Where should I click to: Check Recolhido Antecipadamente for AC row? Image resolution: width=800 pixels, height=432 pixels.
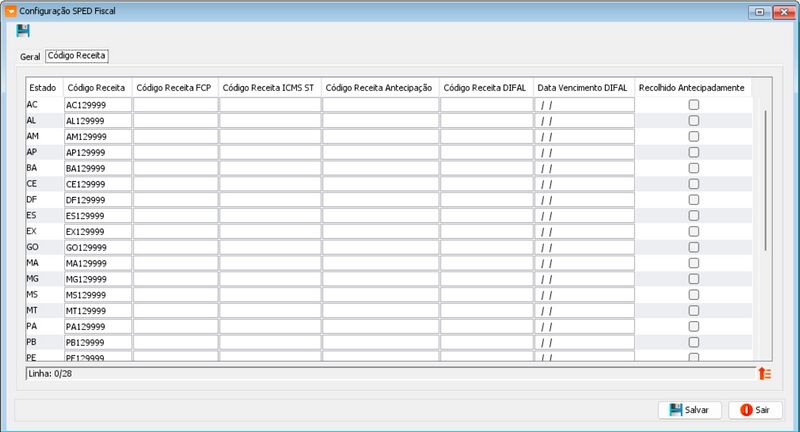(x=693, y=105)
